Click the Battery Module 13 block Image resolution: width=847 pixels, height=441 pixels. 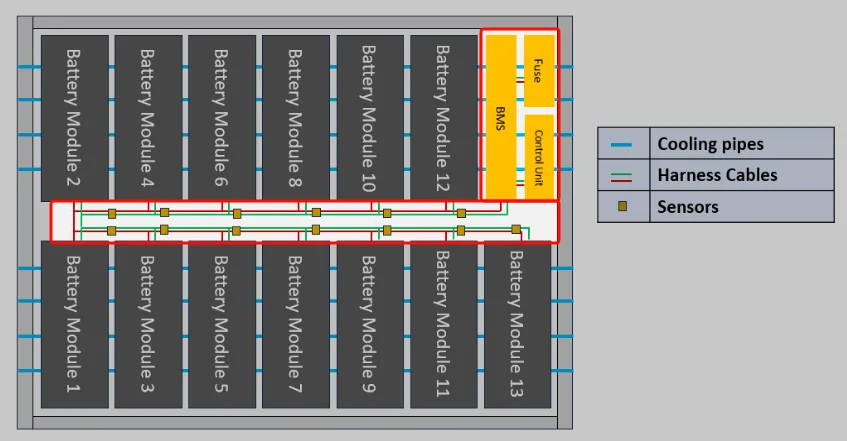point(517,324)
